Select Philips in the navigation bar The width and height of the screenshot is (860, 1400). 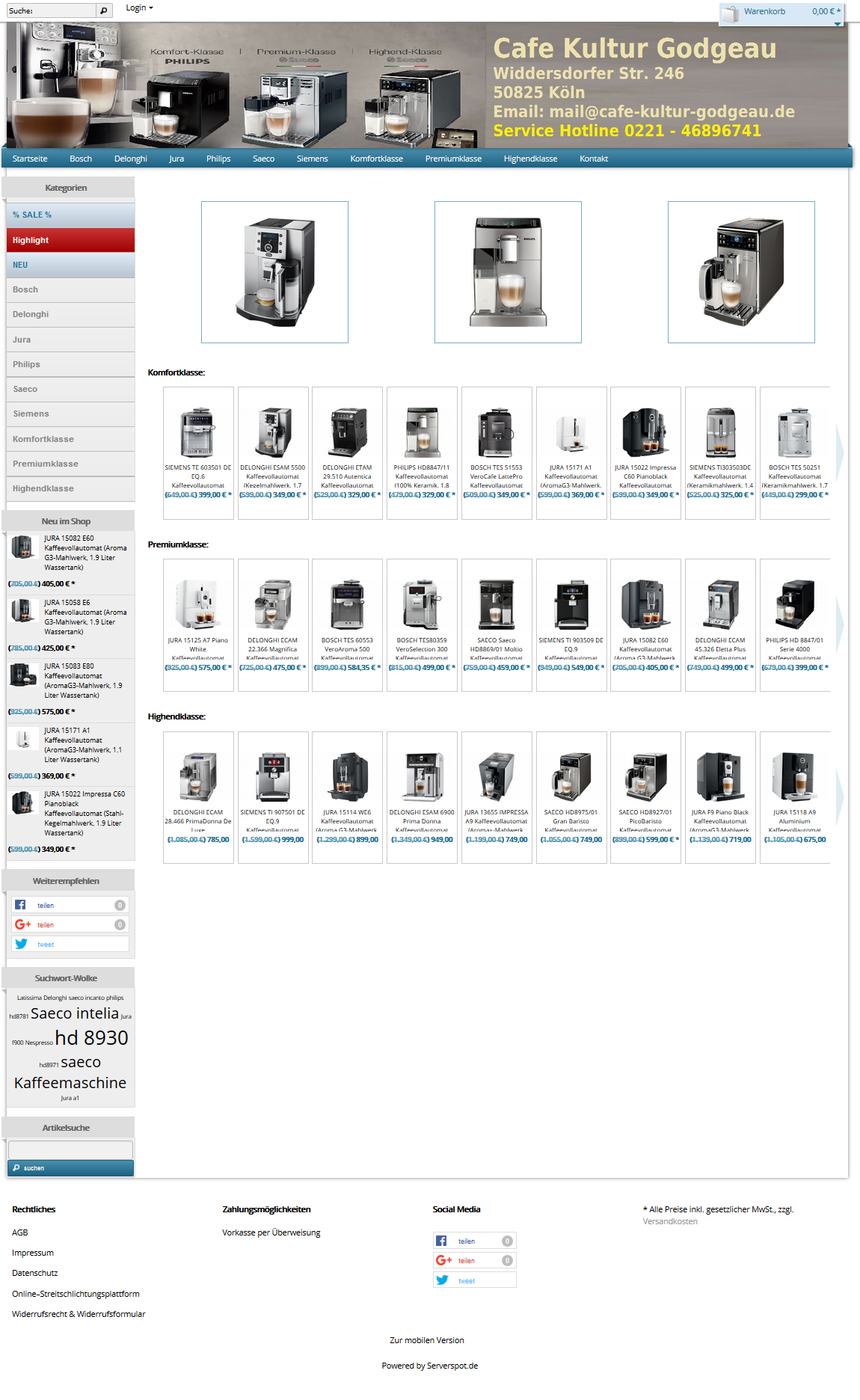click(x=218, y=159)
